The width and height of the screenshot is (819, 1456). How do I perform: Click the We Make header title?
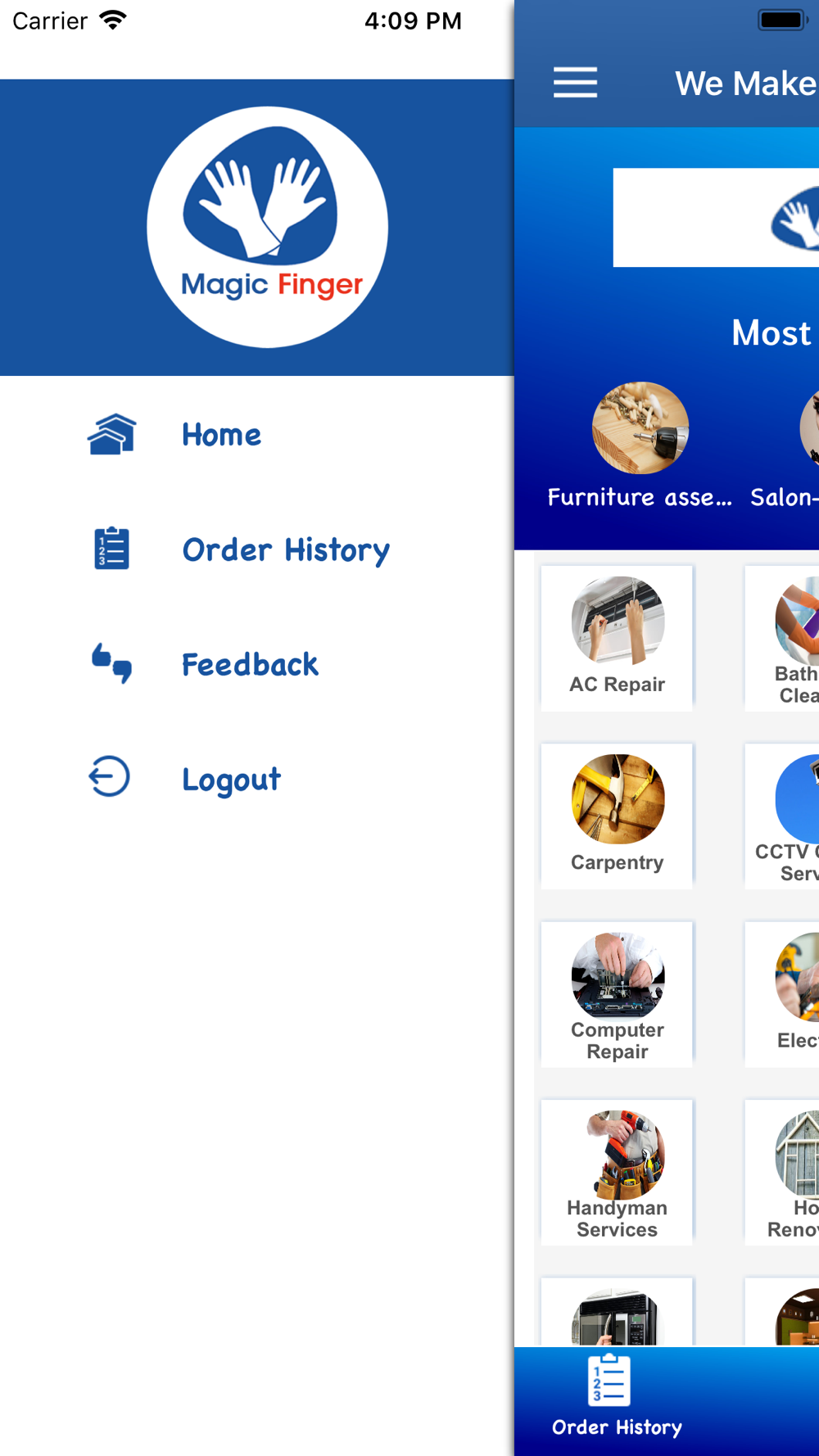746,84
